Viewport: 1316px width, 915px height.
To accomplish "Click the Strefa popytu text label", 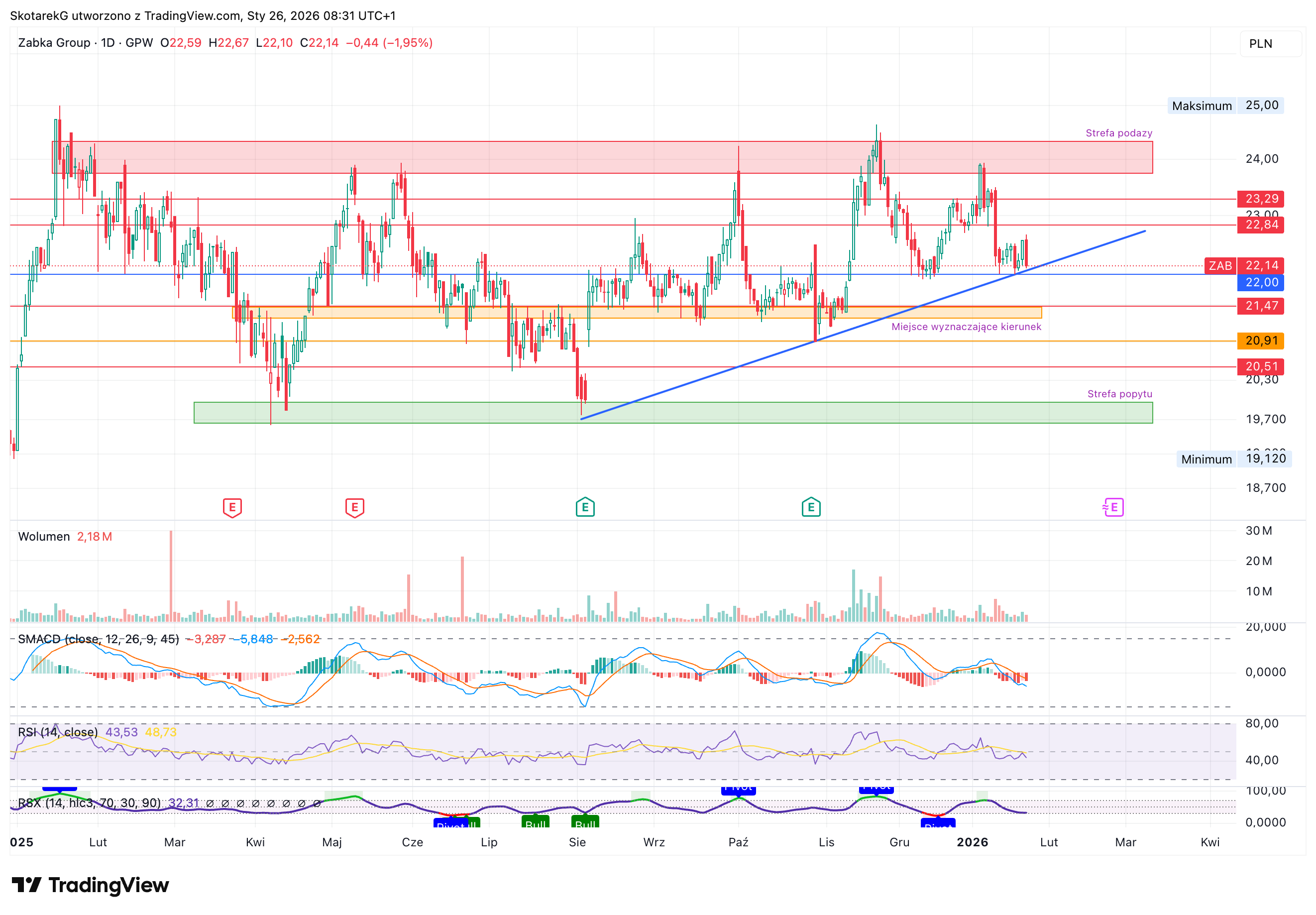I will click(1119, 394).
